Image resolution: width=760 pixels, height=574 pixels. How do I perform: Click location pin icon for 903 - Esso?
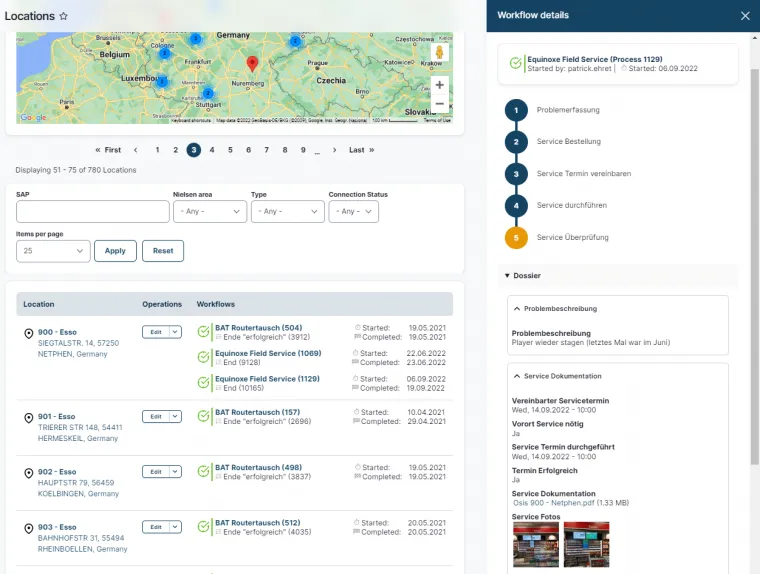[x=29, y=528]
